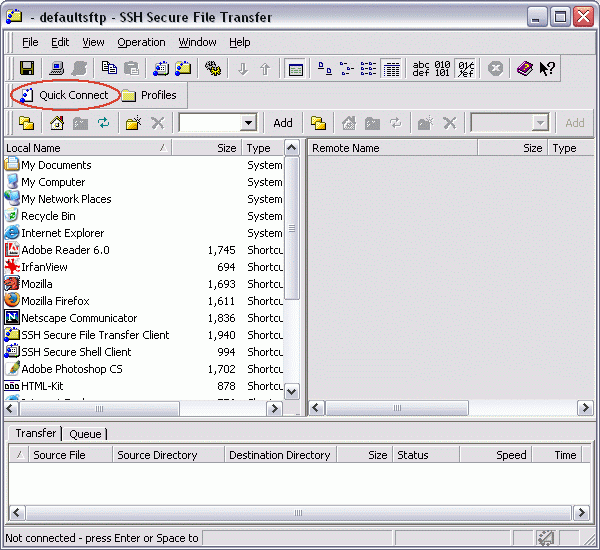Go to local Home folder icon

click(x=57, y=123)
